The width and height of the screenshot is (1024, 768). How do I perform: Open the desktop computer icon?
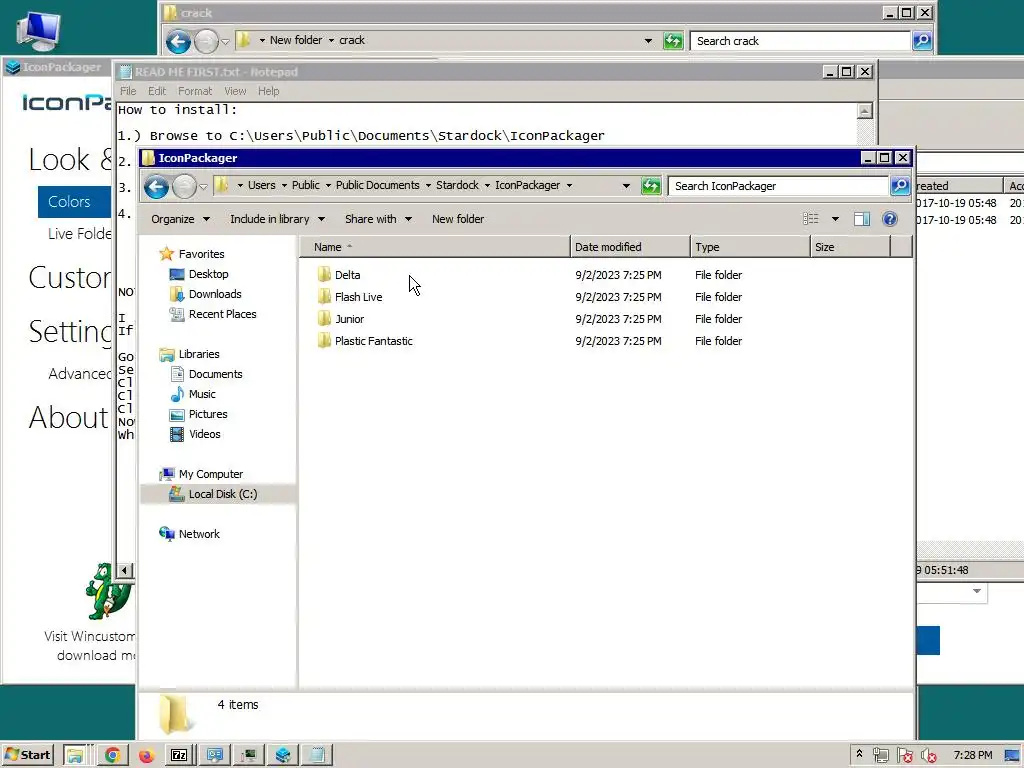pos(38,31)
